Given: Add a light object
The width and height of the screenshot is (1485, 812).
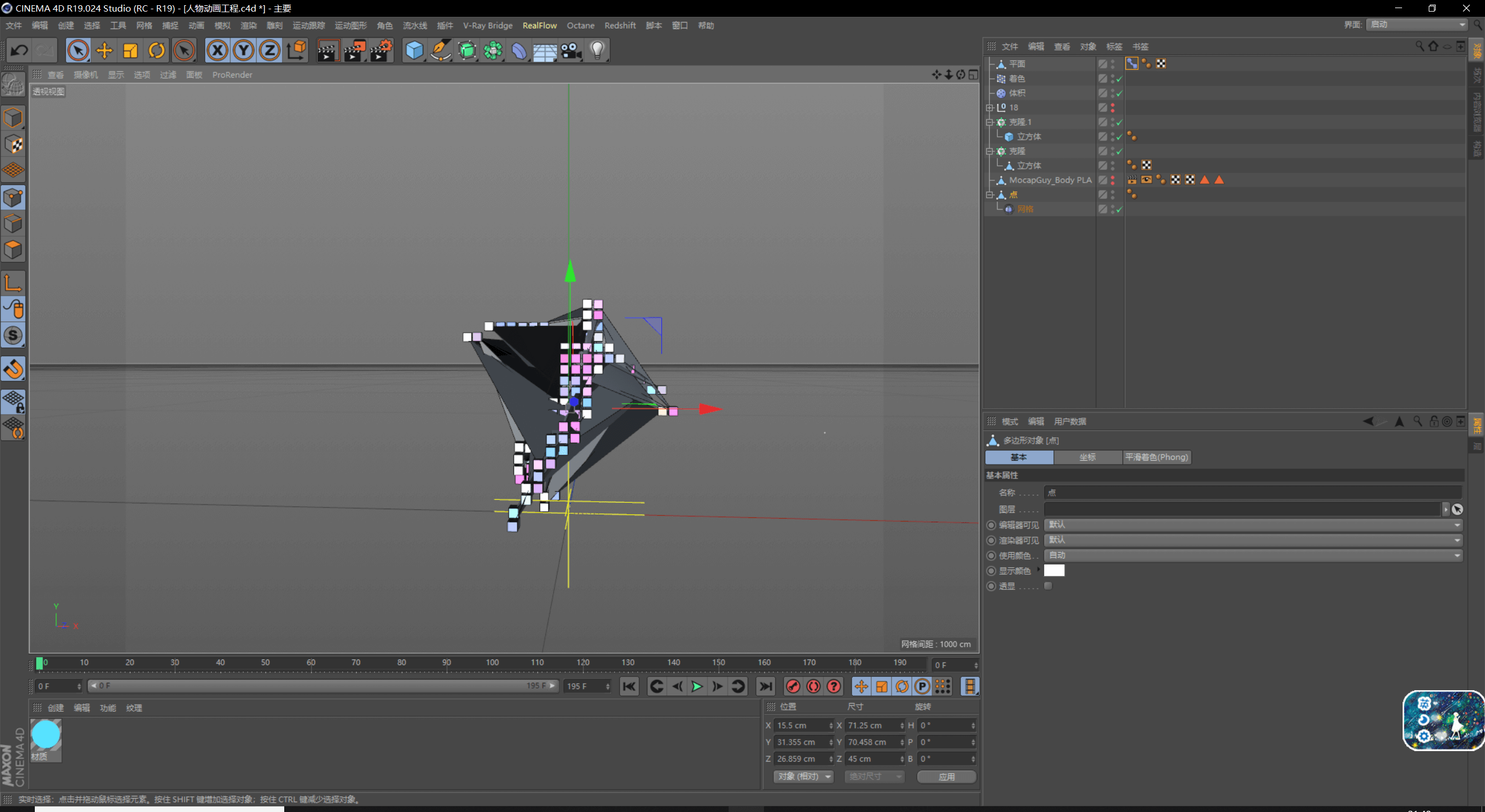Looking at the screenshot, I should (x=597, y=50).
